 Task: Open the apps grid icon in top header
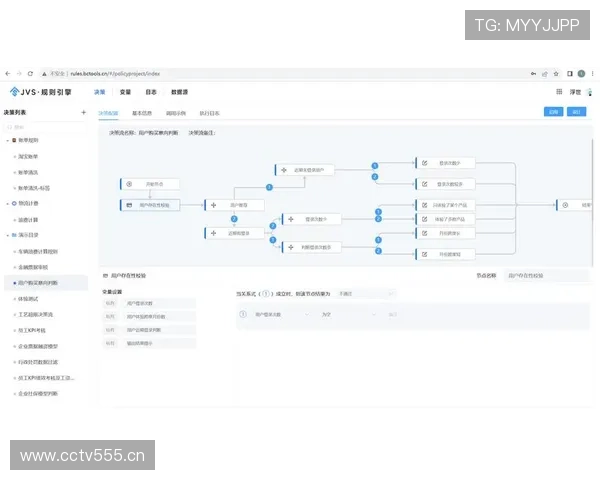point(558,92)
